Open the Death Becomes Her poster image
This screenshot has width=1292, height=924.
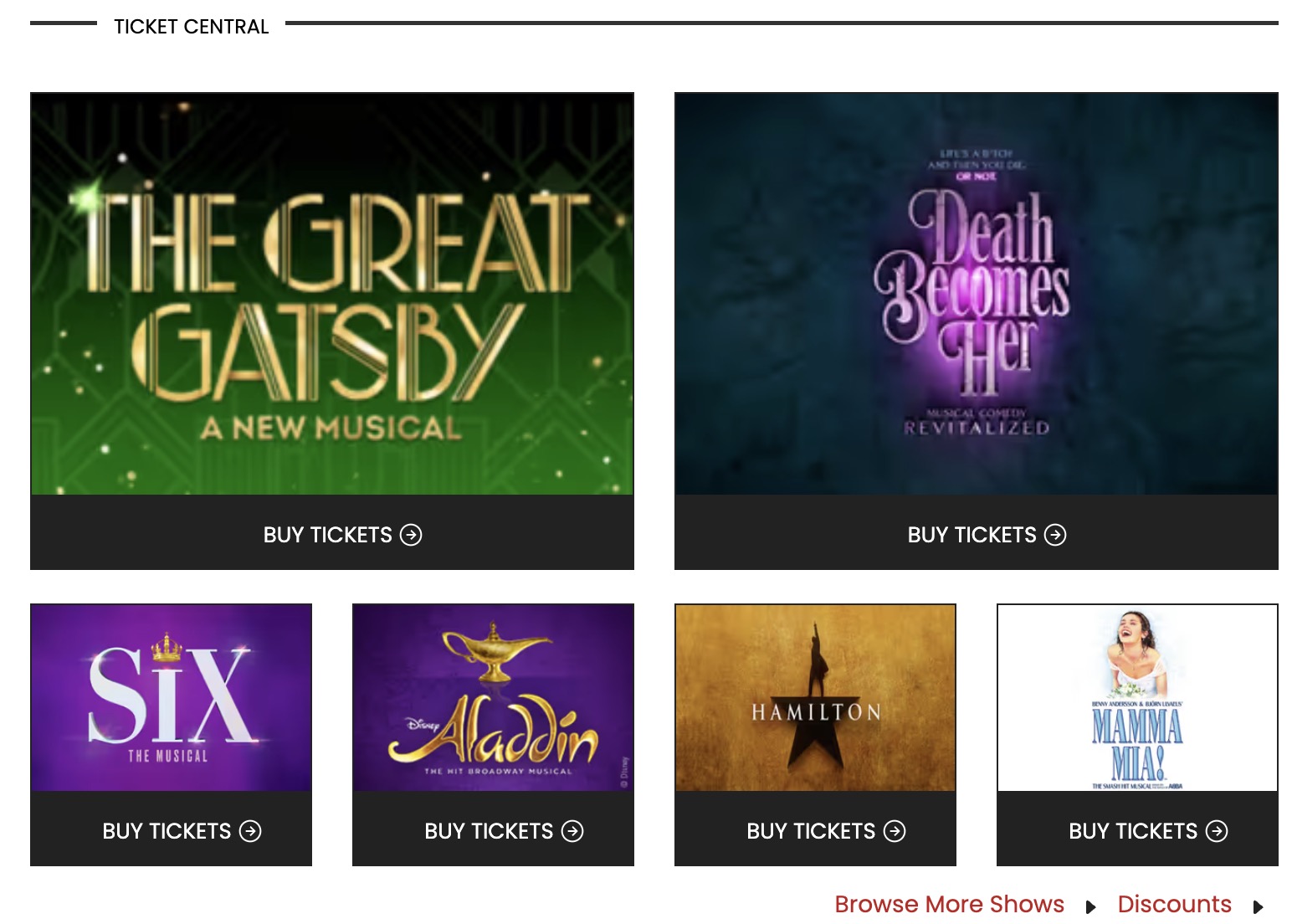pyautogui.click(x=977, y=294)
